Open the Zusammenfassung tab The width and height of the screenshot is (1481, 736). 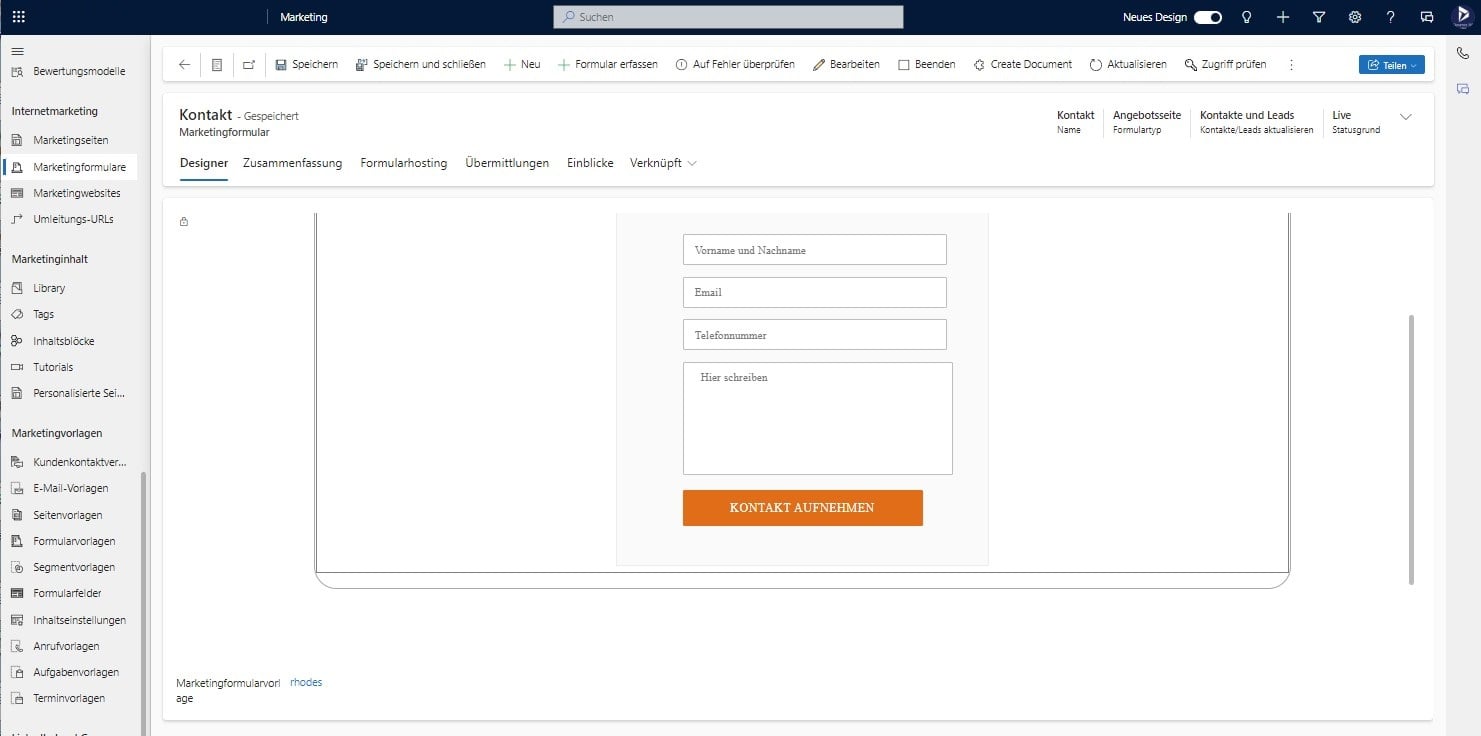point(292,162)
